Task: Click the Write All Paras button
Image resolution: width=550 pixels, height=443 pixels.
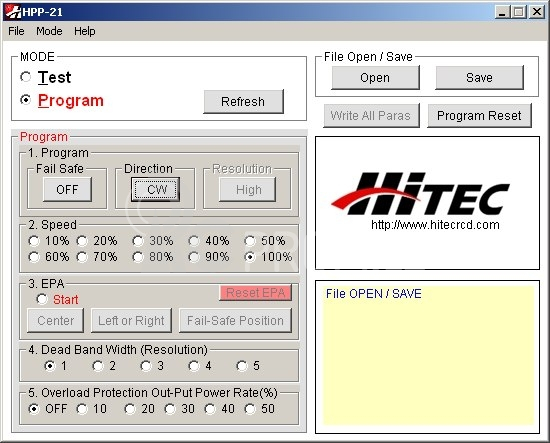Action: [x=371, y=115]
